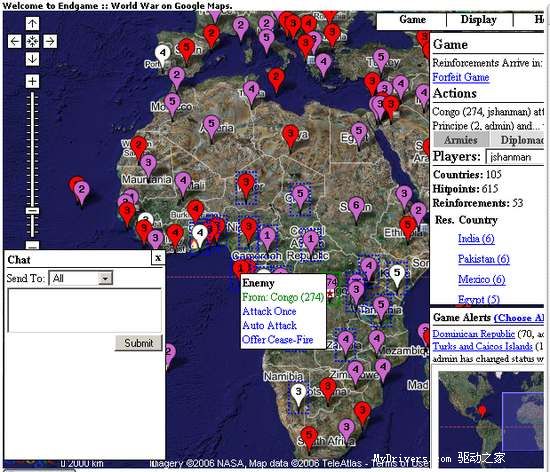Pan the map right with arrow icon
The image size is (550, 472).
50,41
